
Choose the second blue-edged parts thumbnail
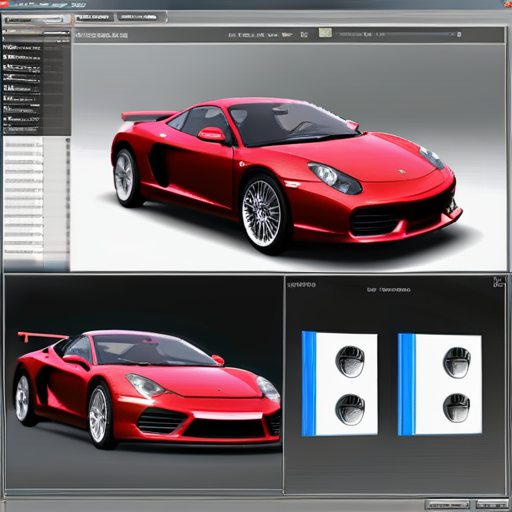(440, 384)
